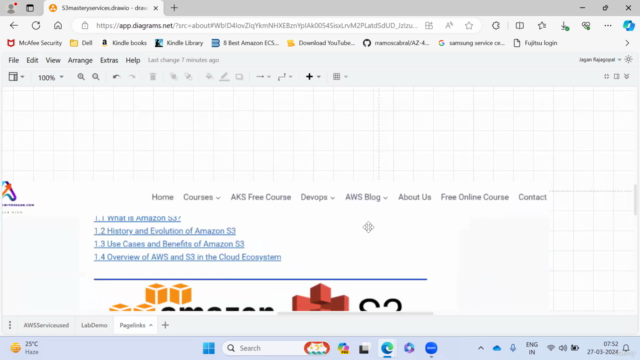Switch to the LabDemo page tab
Viewport: 640px width, 360px height.
[x=94, y=325]
